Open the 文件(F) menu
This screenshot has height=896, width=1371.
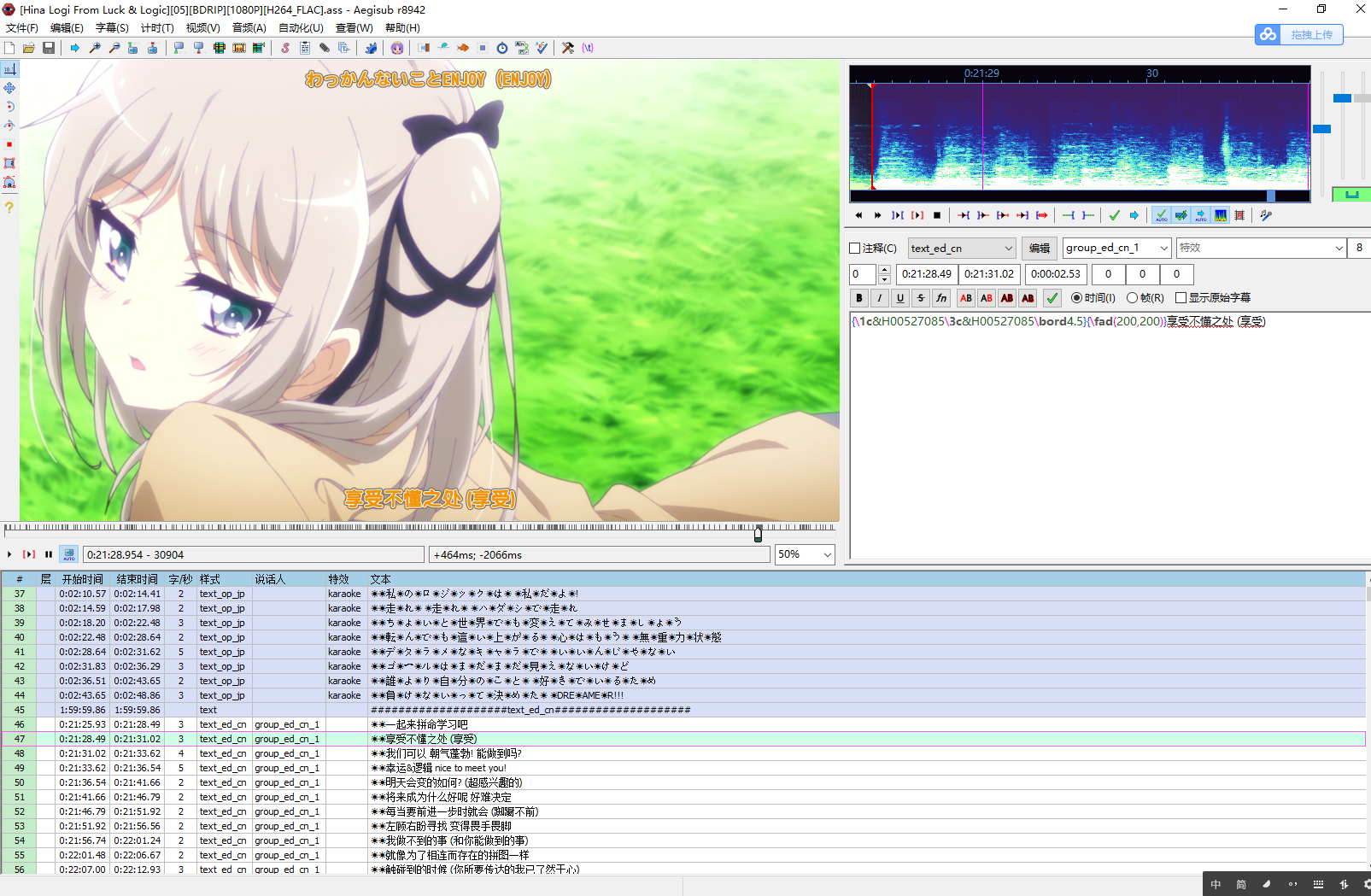point(22,28)
